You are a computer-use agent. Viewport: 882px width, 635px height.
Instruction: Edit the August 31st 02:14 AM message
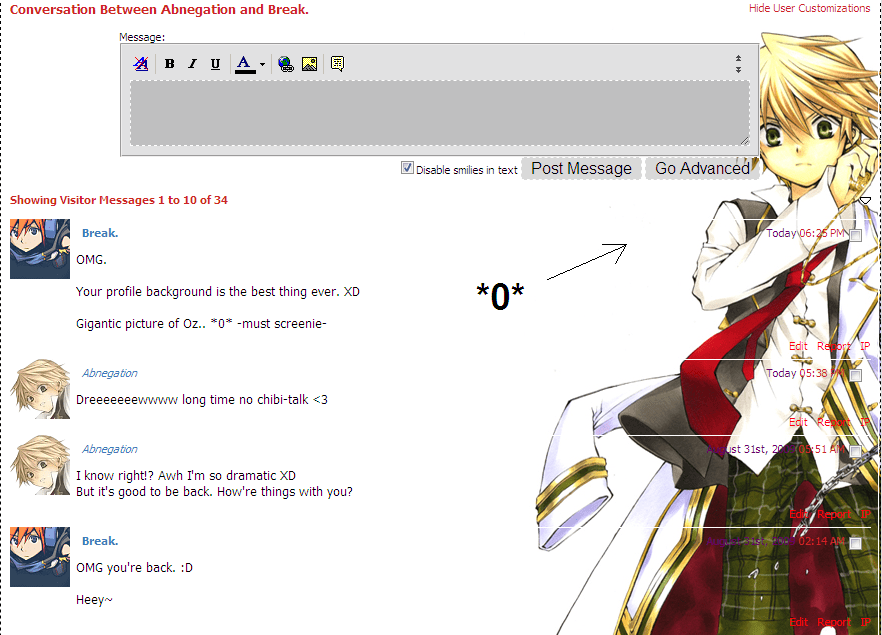click(x=798, y=622)
